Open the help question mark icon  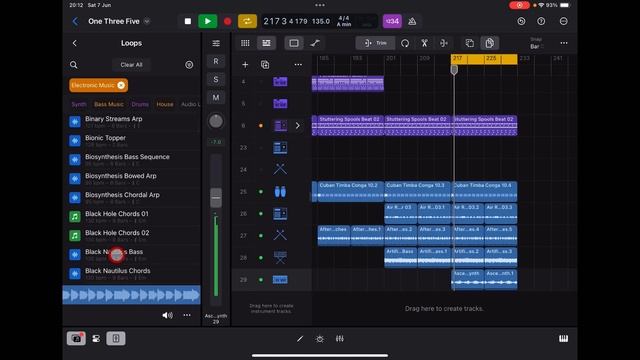tap(541, 21)
